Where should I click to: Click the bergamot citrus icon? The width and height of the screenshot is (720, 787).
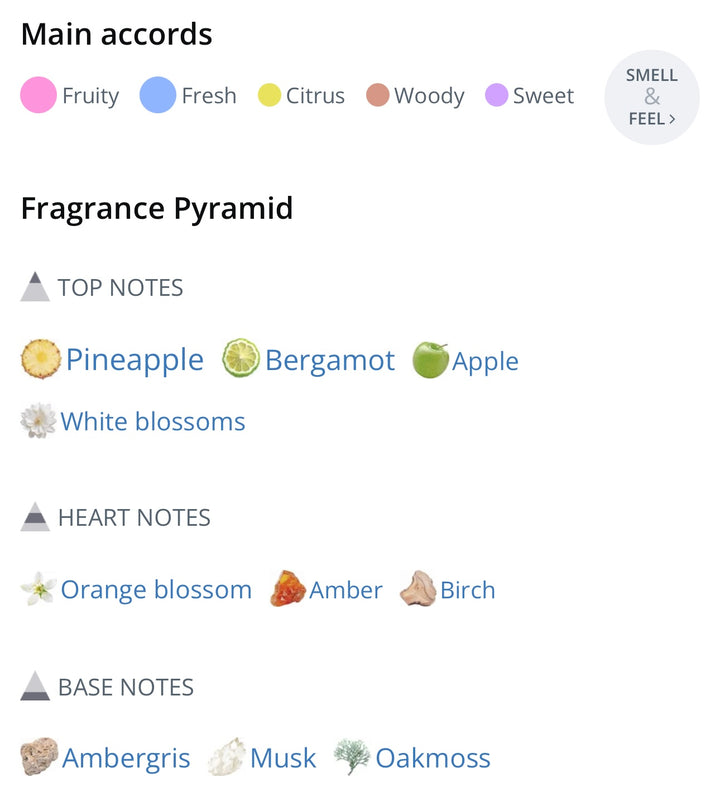(241, 358)
